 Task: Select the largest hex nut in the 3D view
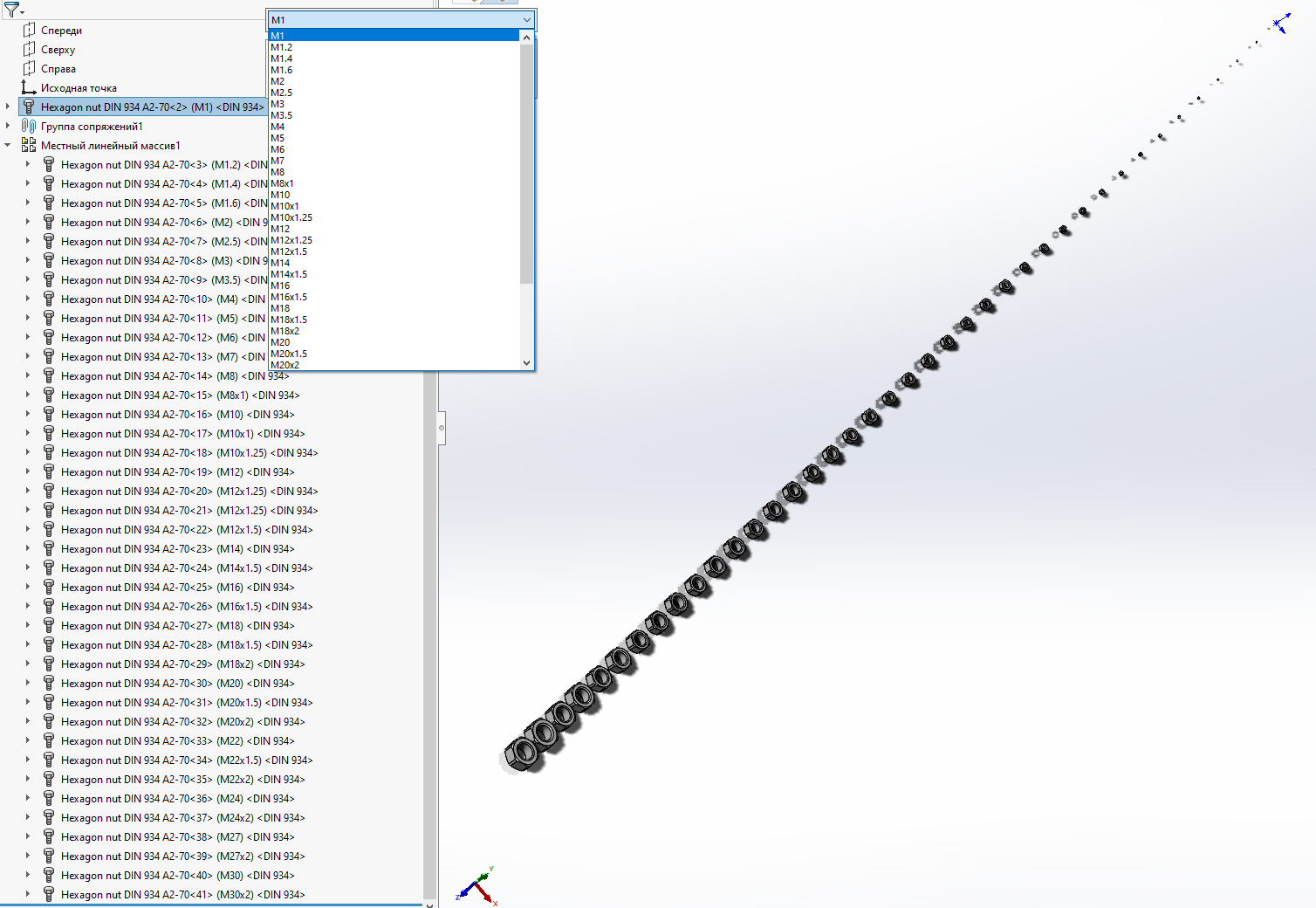pos(523,753)
